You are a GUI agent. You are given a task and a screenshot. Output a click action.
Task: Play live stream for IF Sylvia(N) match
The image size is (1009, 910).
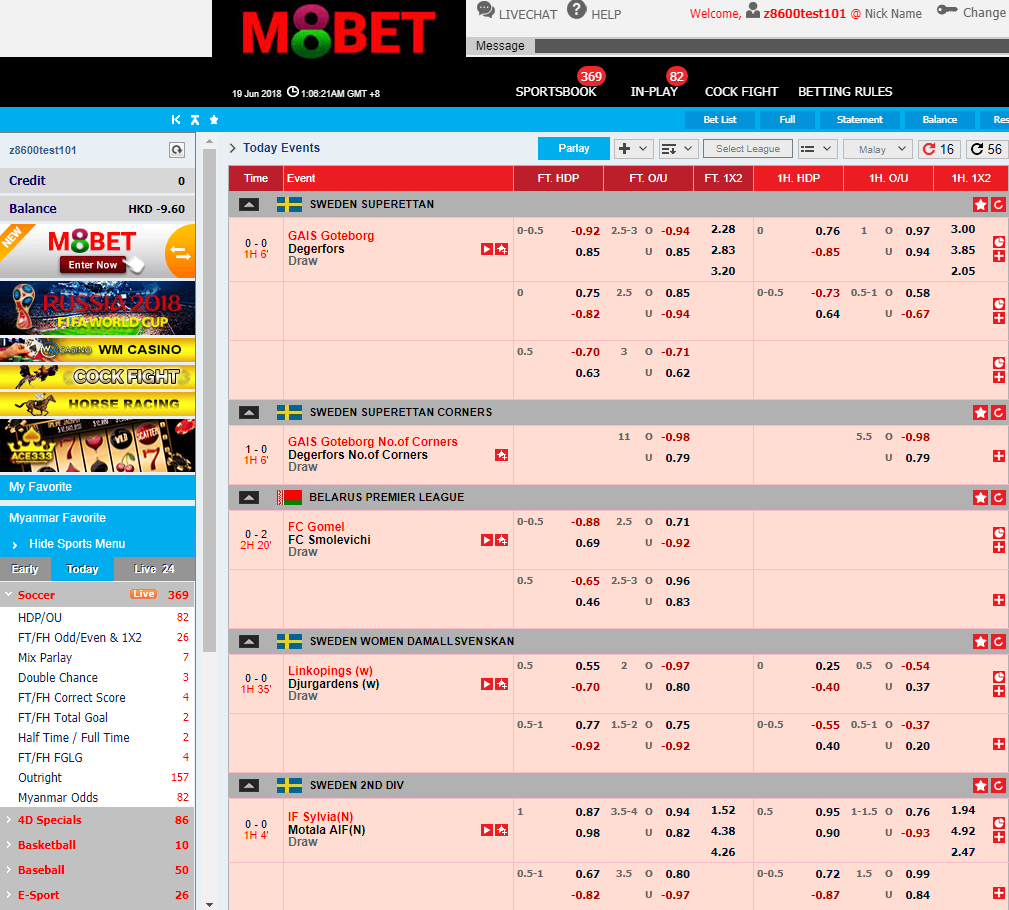[487, 830]
